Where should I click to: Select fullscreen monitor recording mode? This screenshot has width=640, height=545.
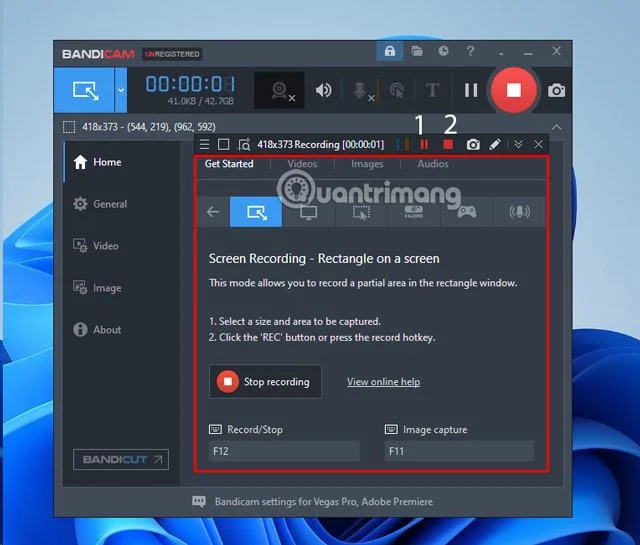tap(308, 212)
